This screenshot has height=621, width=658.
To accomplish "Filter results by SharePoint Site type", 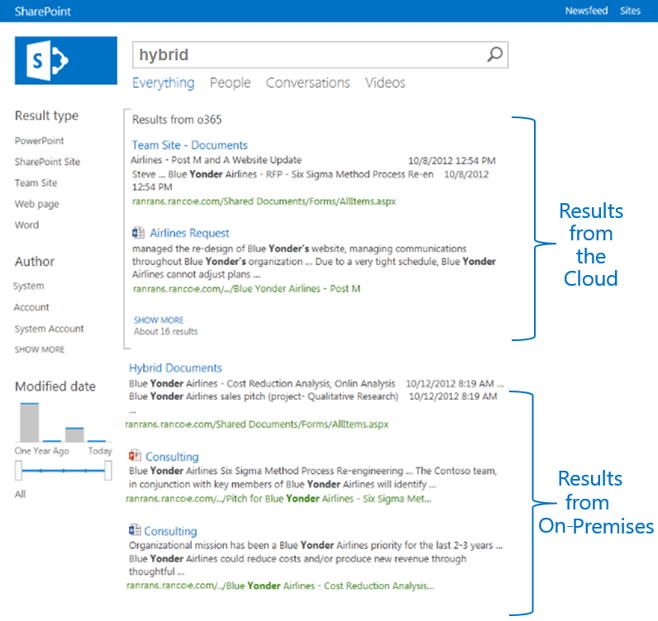I will [x=47, y=162].
